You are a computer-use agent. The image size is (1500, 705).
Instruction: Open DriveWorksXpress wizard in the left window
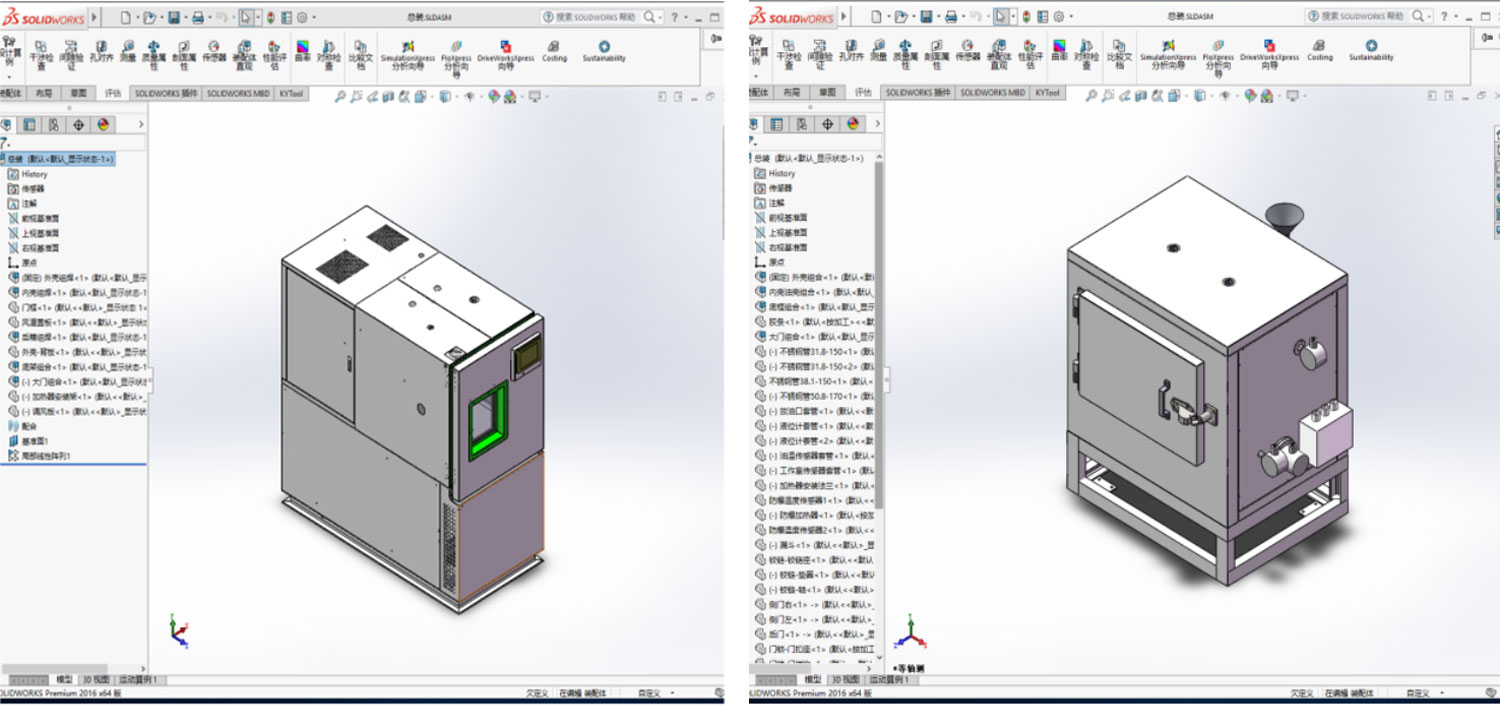[508, 55]
